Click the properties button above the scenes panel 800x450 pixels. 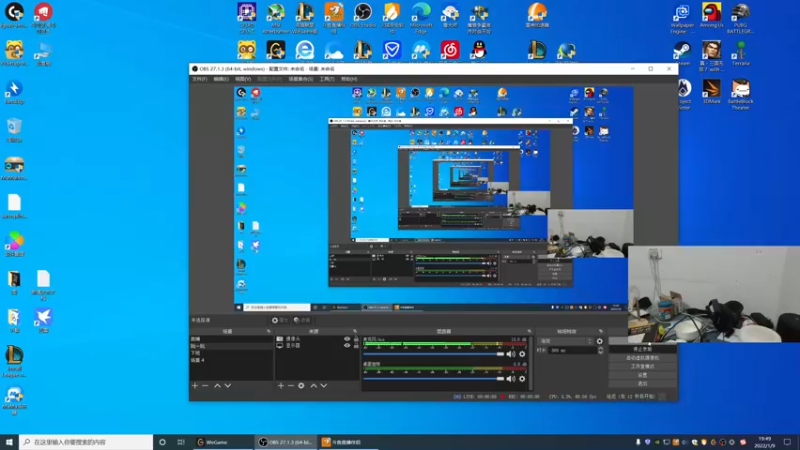click(x=280, y=320)
